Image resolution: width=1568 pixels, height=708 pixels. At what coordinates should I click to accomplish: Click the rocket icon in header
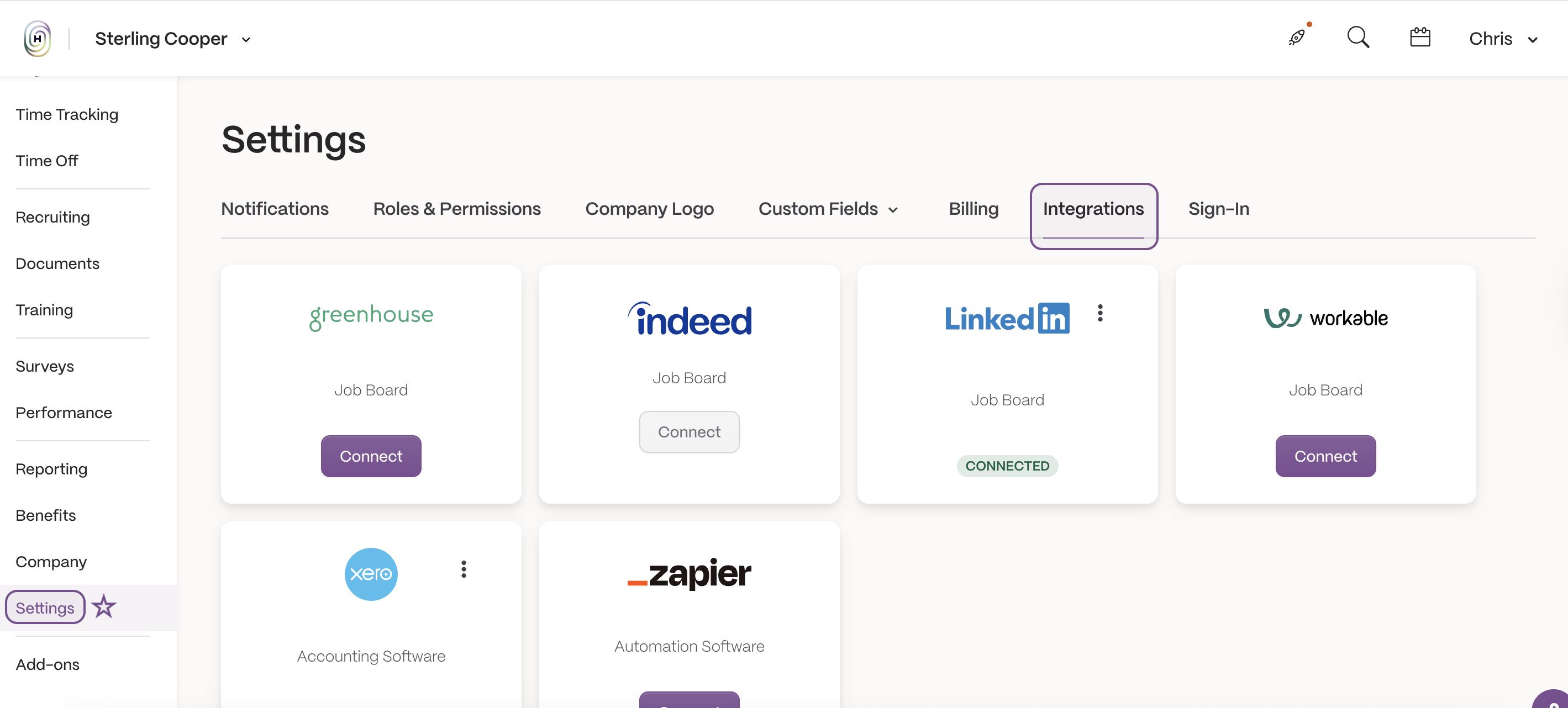tap(1297, 38)
